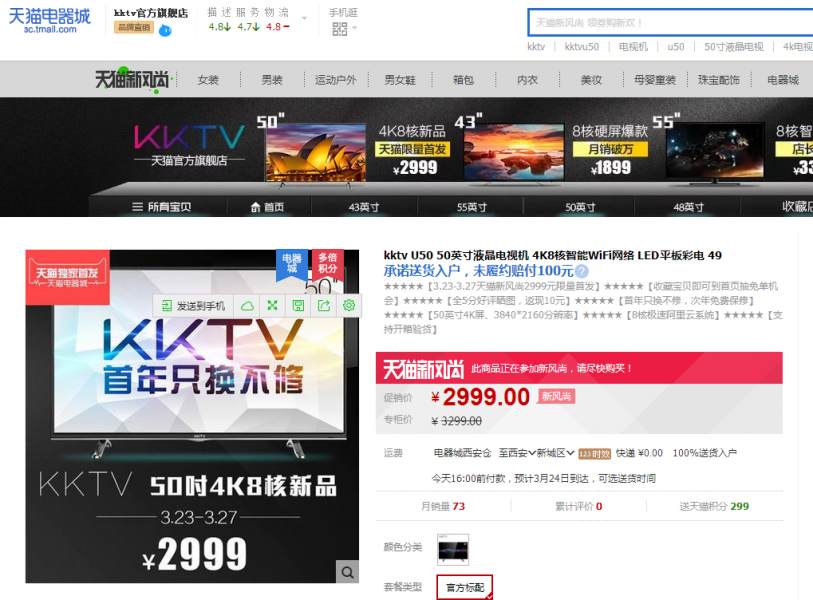Open the 珠宝配饰 category
Image resolution: width=813 pixels, height=600 pixels.
tap(719, 80)
